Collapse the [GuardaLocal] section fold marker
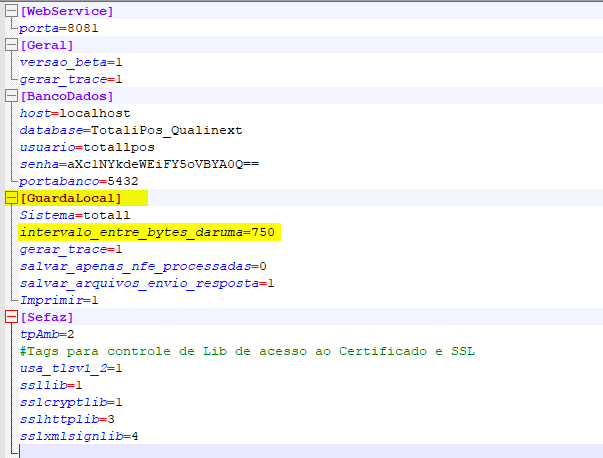The image size is (603, 458). 12,198
